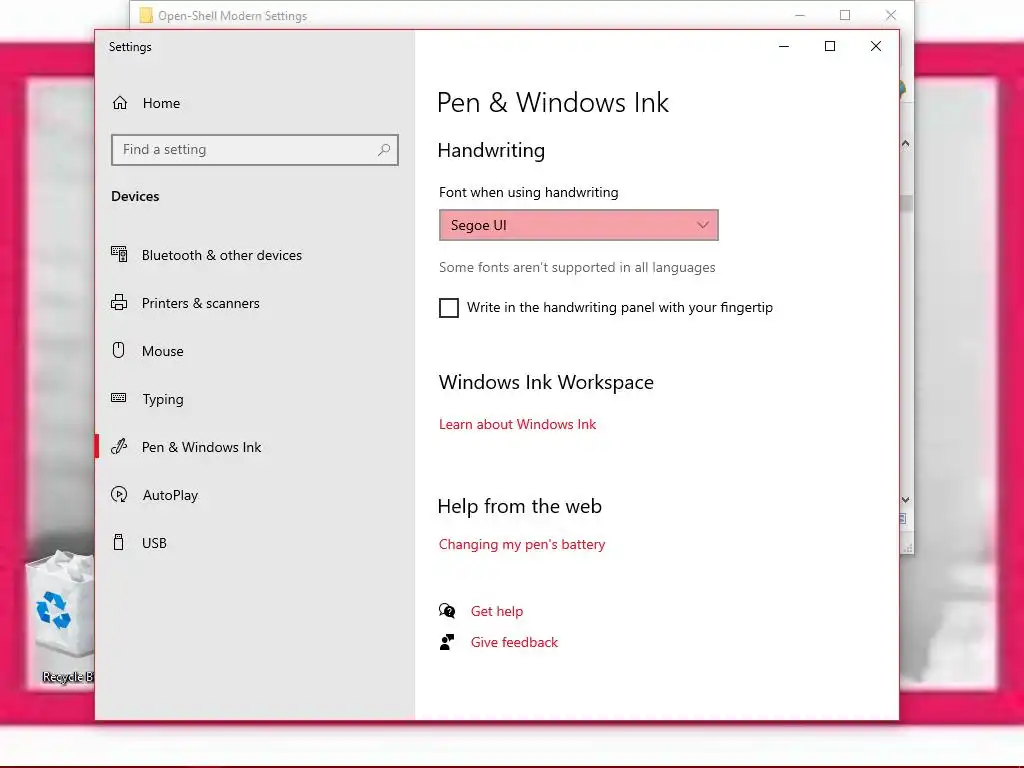Click scroll down arrow in Open-Shell window
The height and width of the screenshot is (768, 1024).
click(x=906, y=500)
